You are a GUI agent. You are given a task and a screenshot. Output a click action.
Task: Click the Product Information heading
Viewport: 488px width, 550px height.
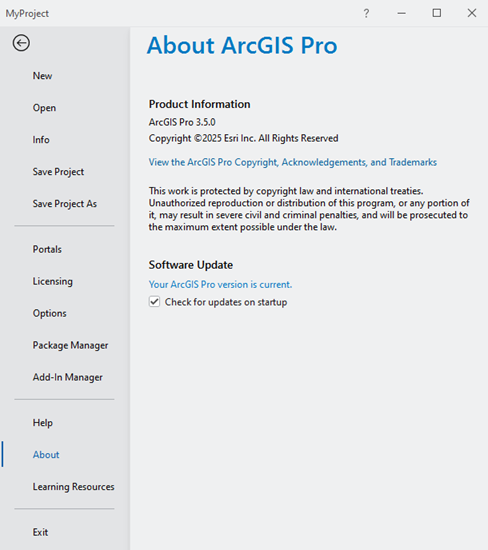tap(199, 104)
